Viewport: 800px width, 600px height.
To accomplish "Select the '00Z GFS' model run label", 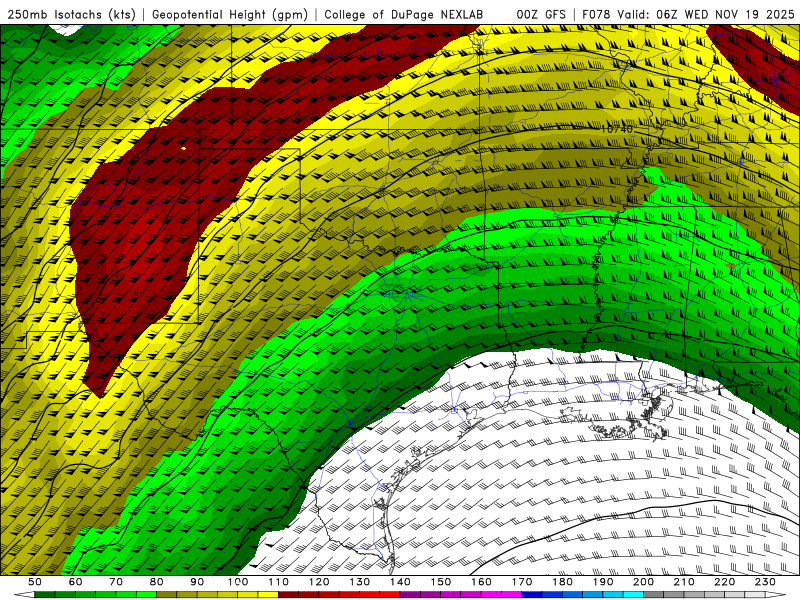I will [x=541, y=14].
